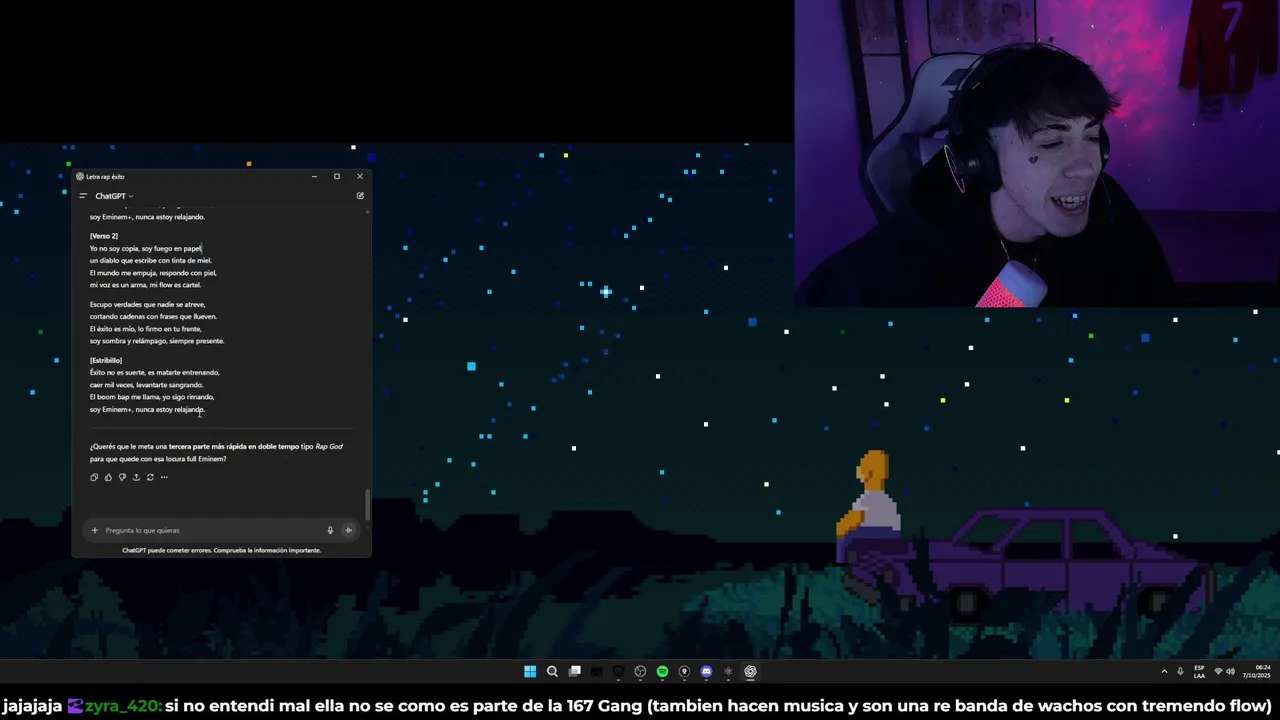Start a new chat with the compose icon
This screenshot has width=1280, height=720.
click(360, 196)
